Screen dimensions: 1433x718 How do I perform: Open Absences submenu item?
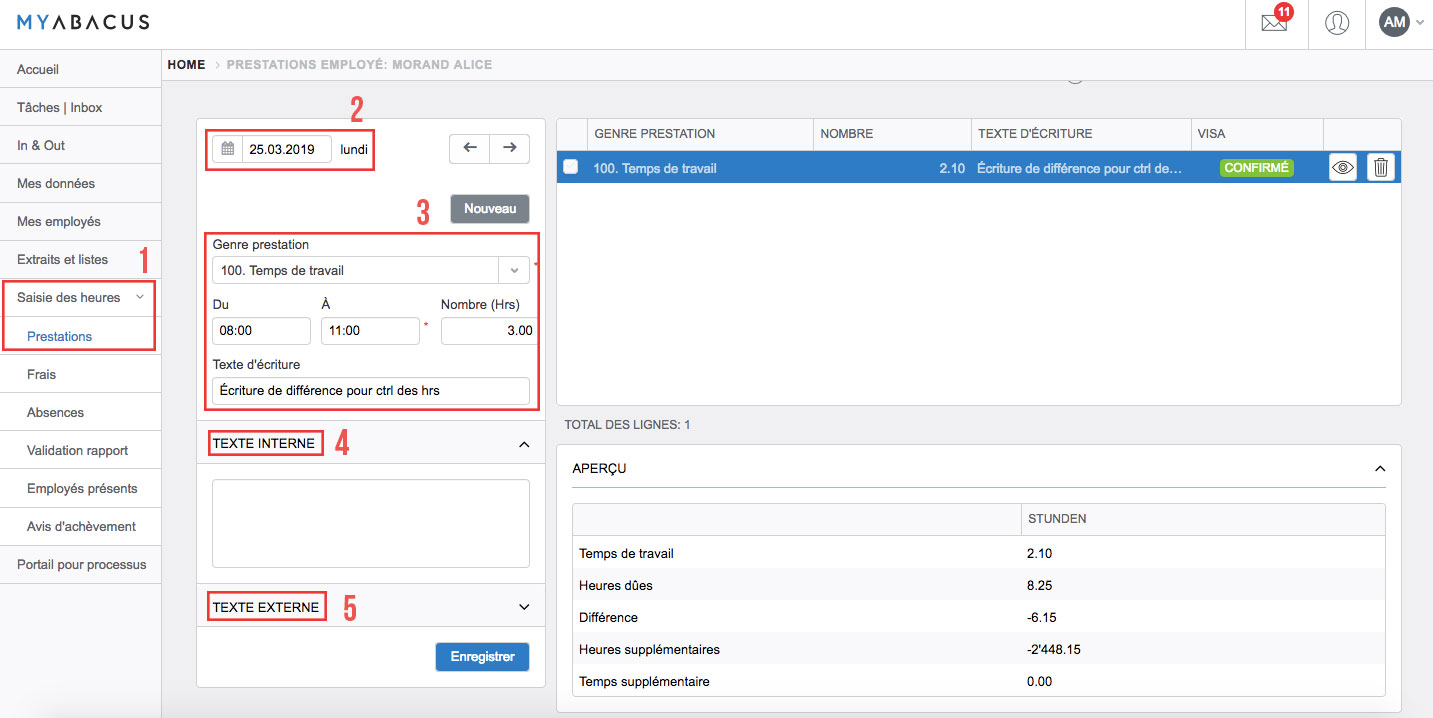(x=80, y=412)
